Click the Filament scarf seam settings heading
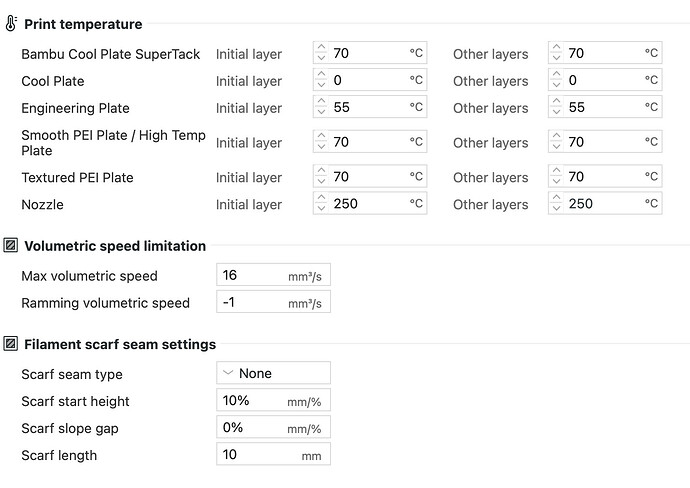 (x=120, y=344)
